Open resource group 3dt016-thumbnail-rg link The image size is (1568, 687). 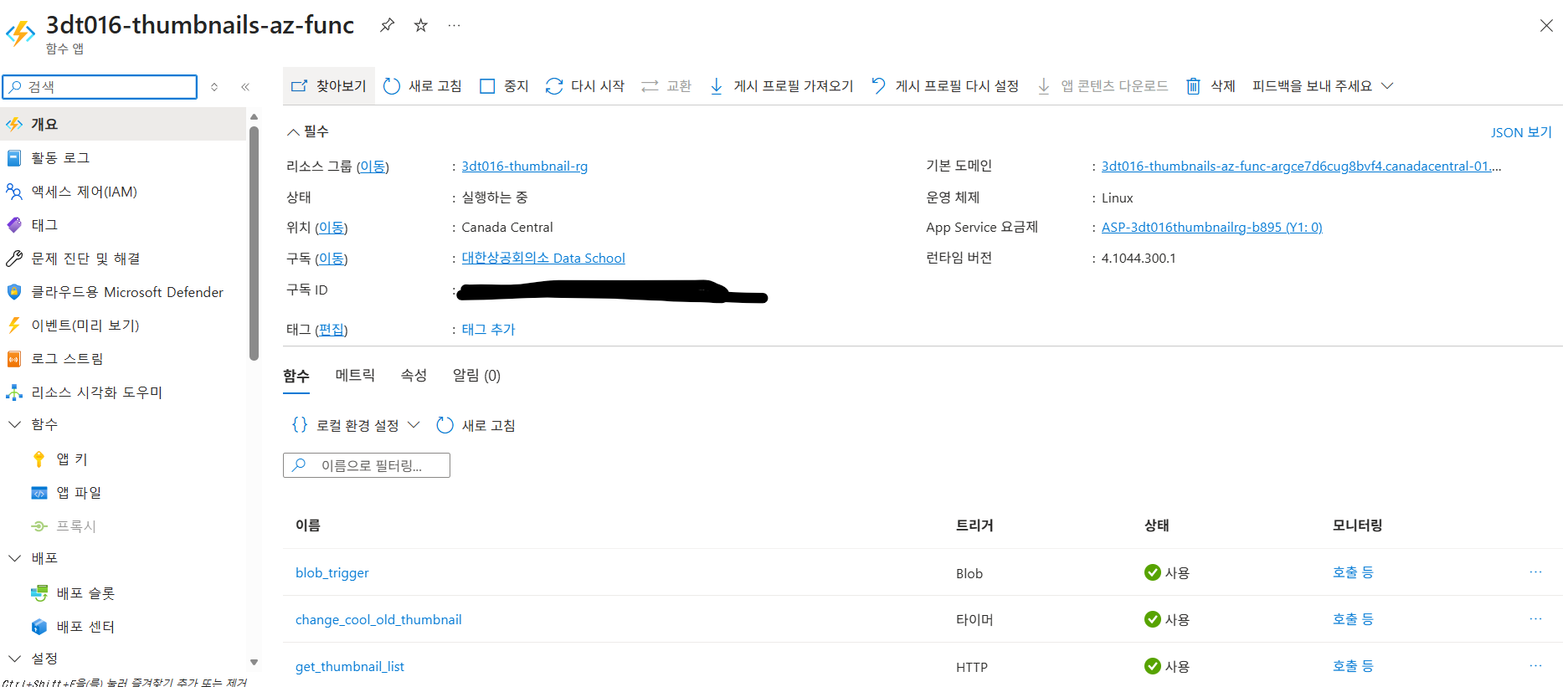(x=525, y=166)
